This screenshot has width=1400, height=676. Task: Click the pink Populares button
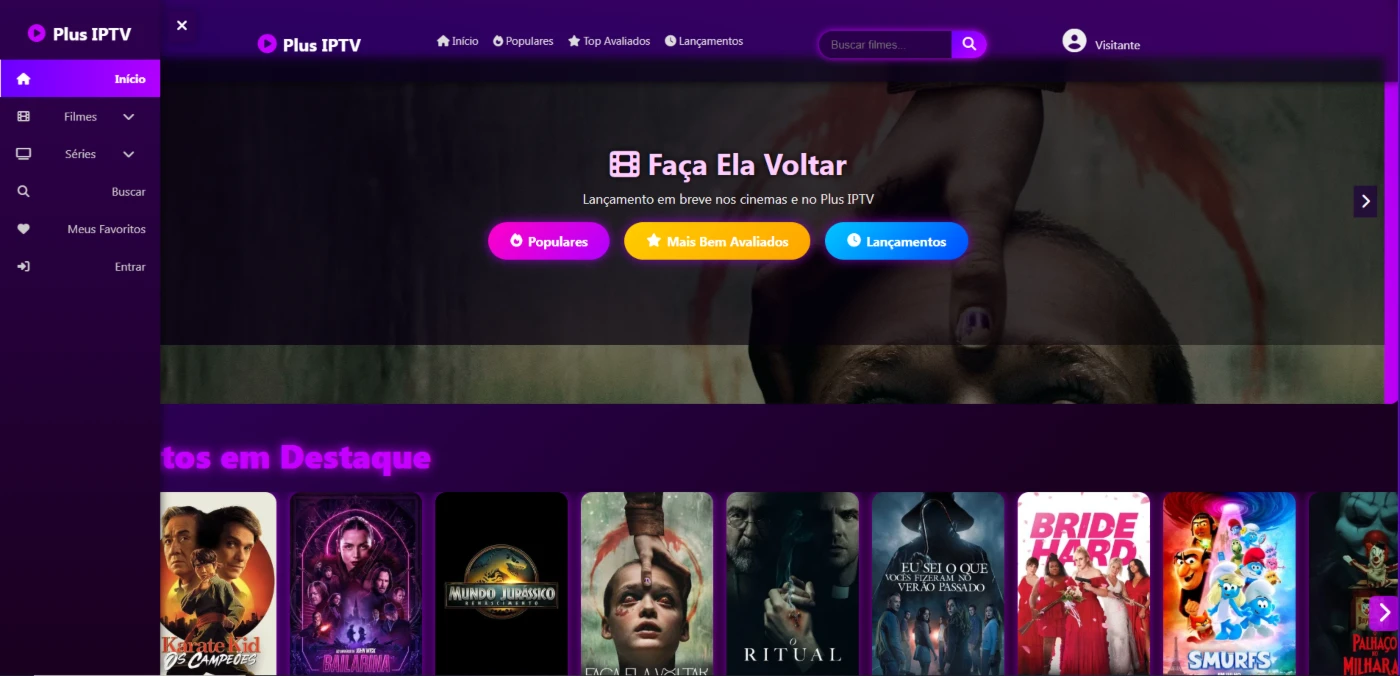pos(548,241)
